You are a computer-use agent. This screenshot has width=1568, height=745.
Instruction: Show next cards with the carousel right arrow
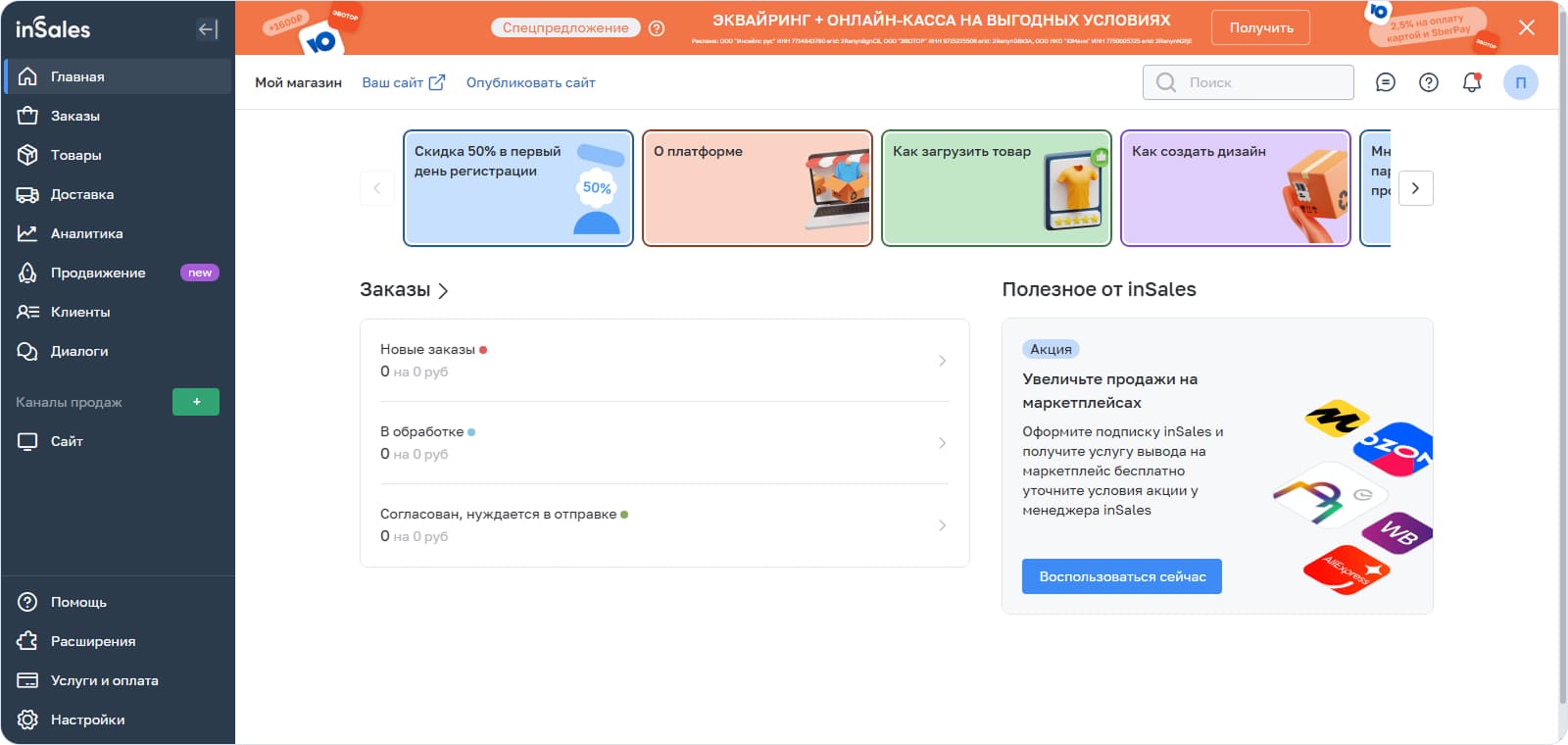point(1415,188)
